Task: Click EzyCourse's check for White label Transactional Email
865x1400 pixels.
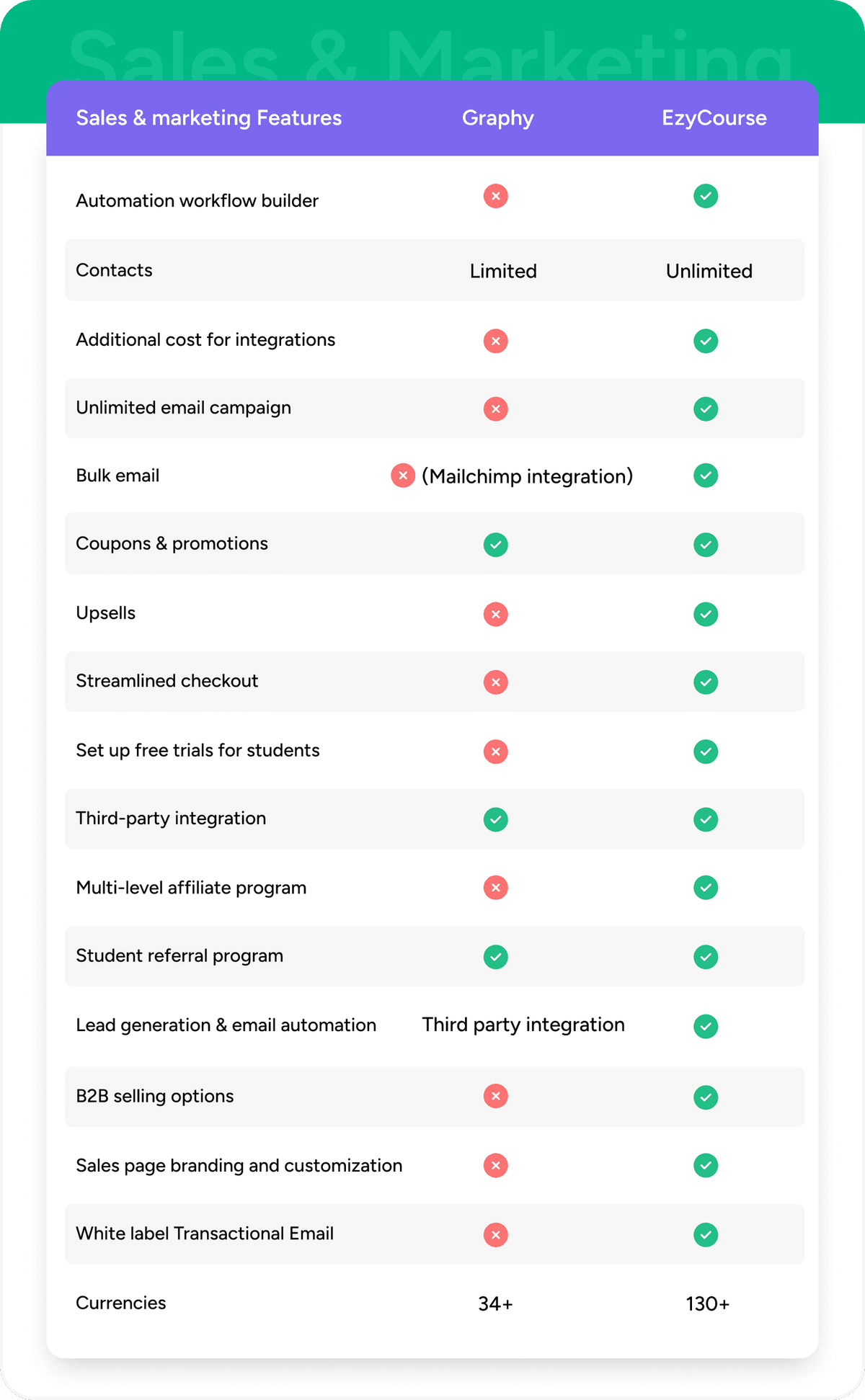Action: 705,1234
